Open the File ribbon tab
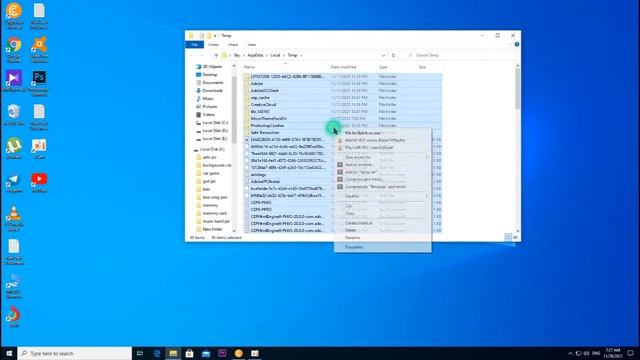Viewport: 640px width, 360px height. click(x=195, y=44)
